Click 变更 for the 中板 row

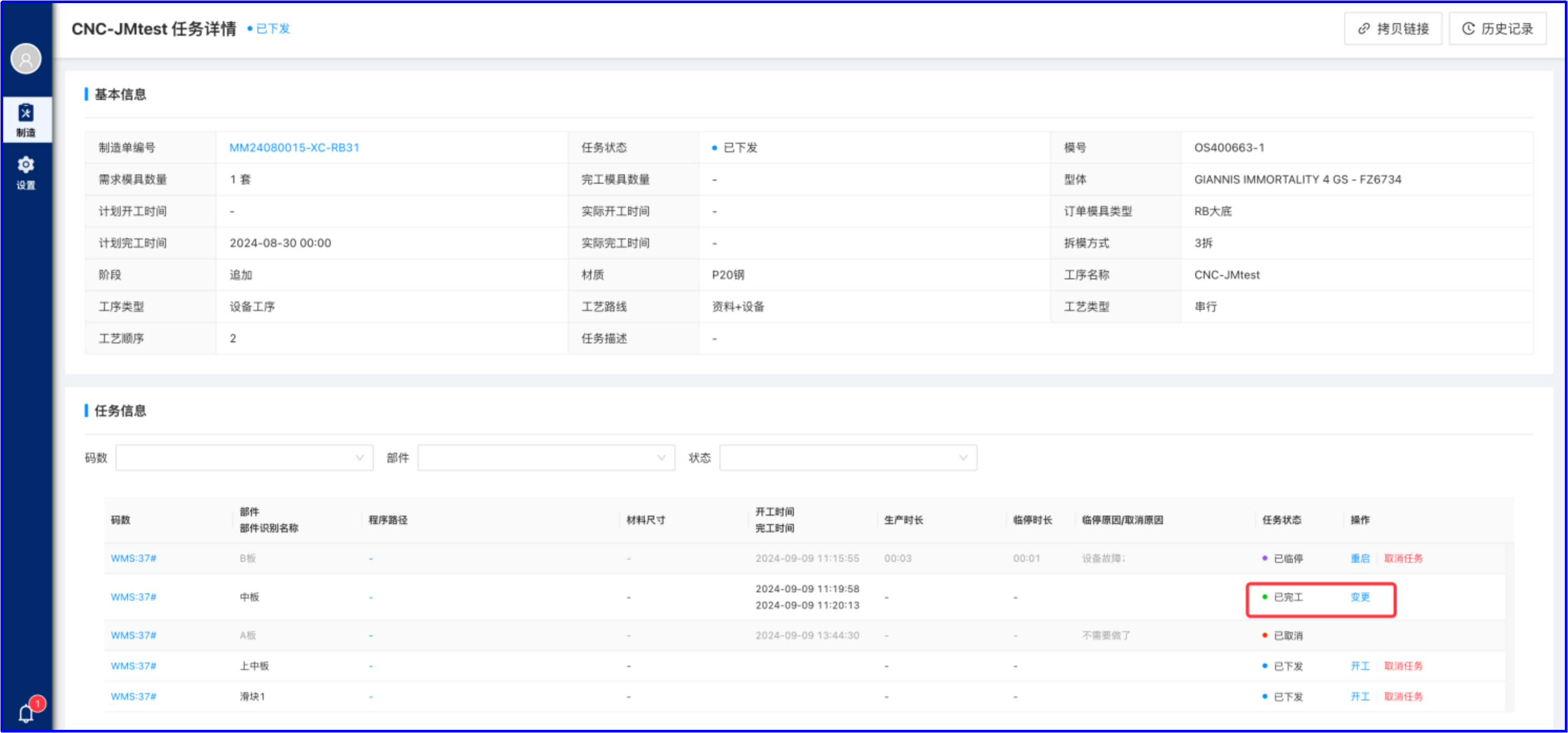1360,597
